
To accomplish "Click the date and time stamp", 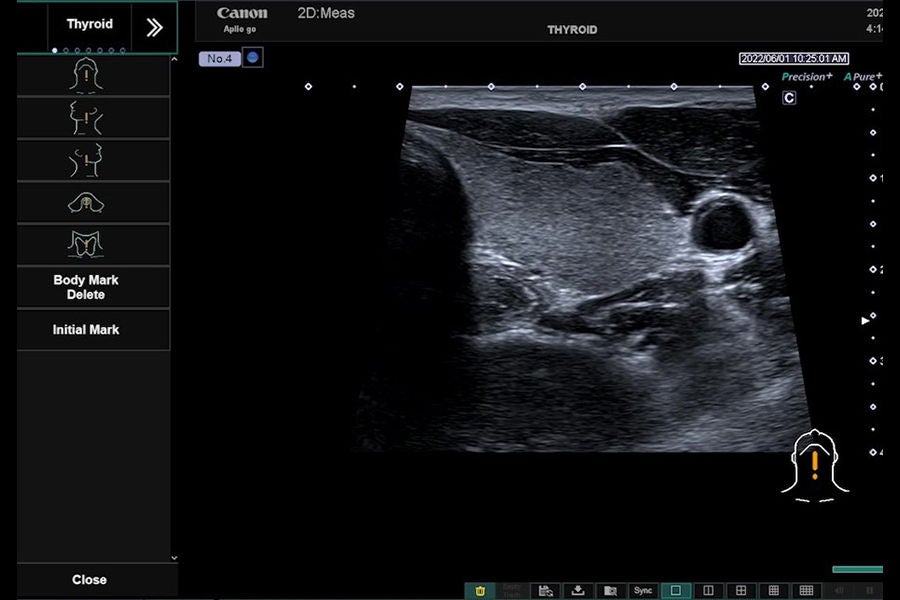I will pyautogui.click(x=794, y=59).
